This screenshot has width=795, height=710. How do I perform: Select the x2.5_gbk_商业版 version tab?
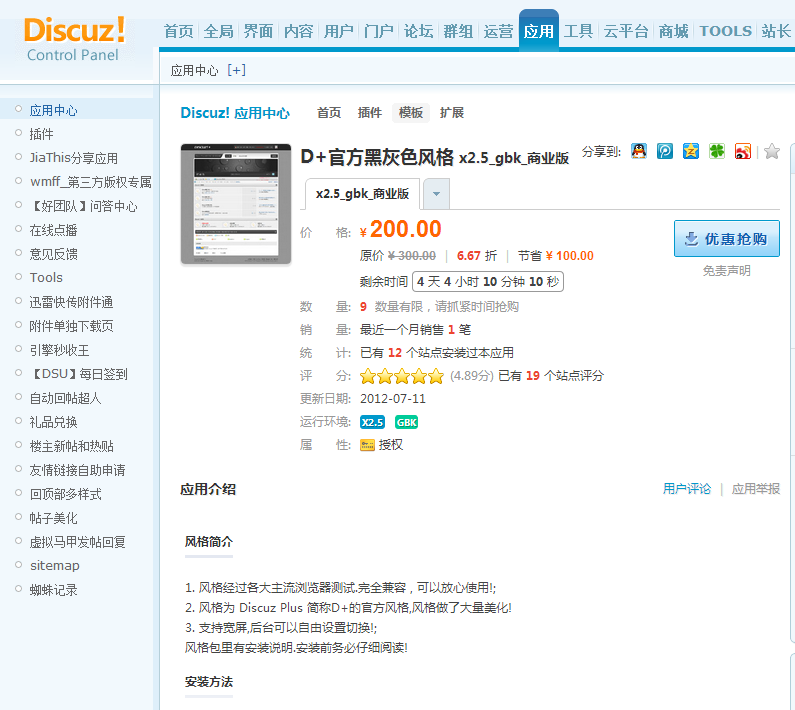(362, 194)
